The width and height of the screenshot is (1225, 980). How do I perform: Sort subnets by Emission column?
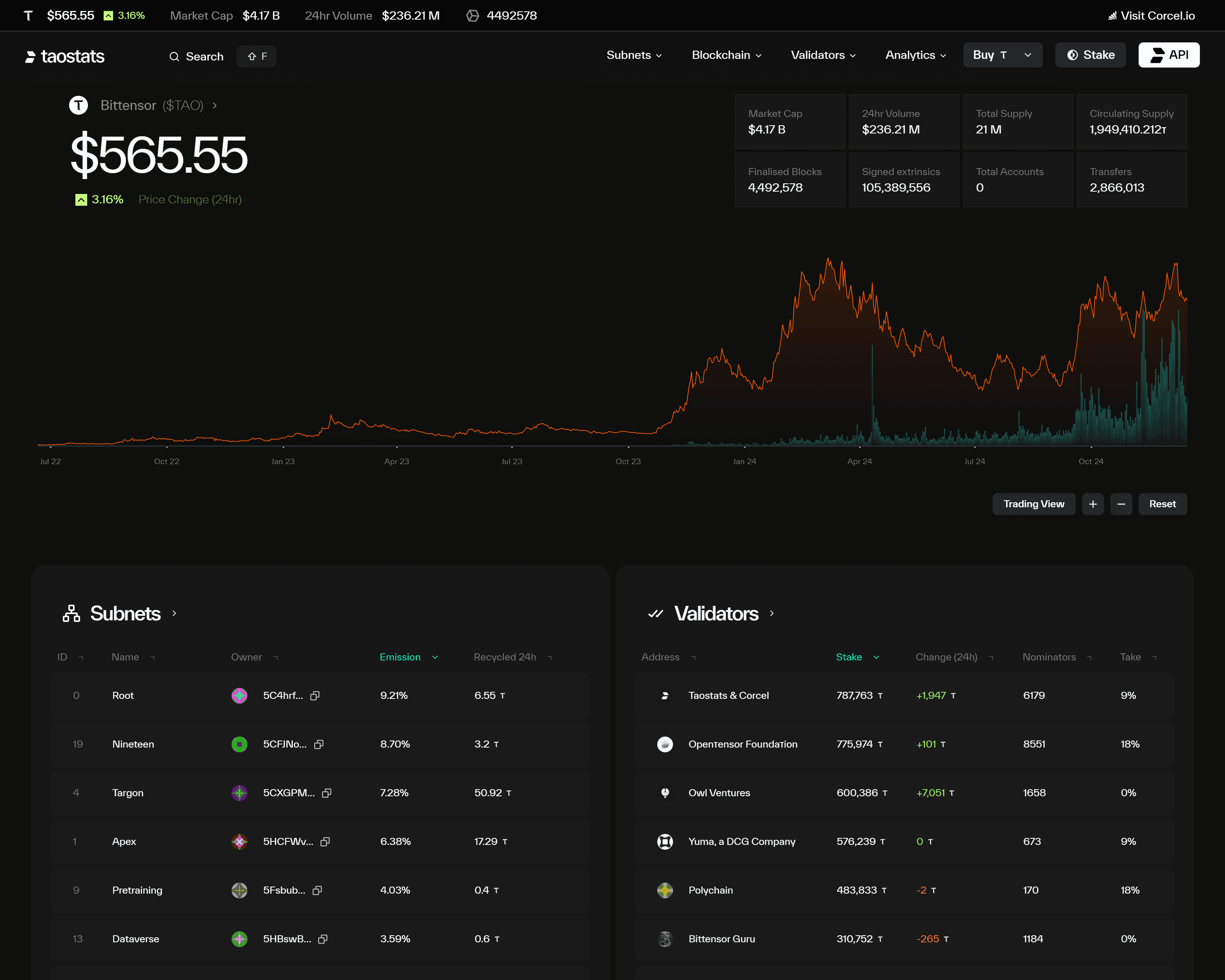tap(409, 657)
